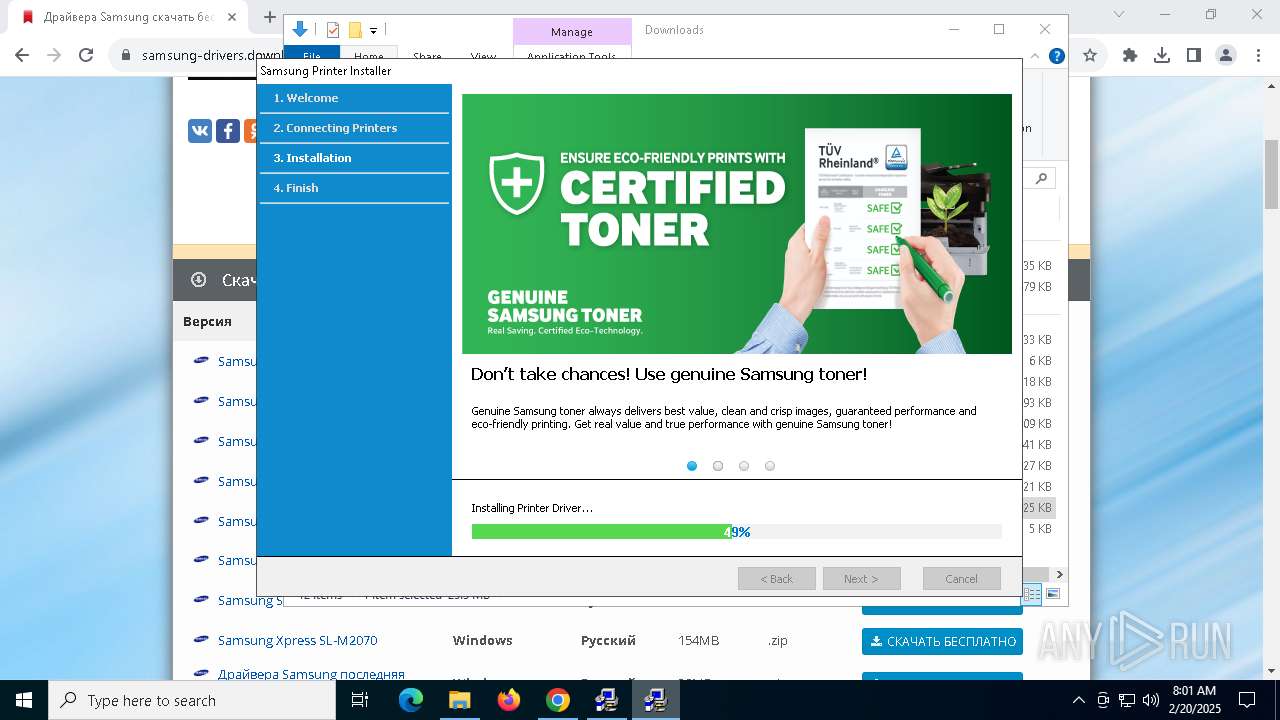The height and width of the screenshot is (720, 1280).
Task: Launch Microsoft Edge from taskbar
Action: 411,700
